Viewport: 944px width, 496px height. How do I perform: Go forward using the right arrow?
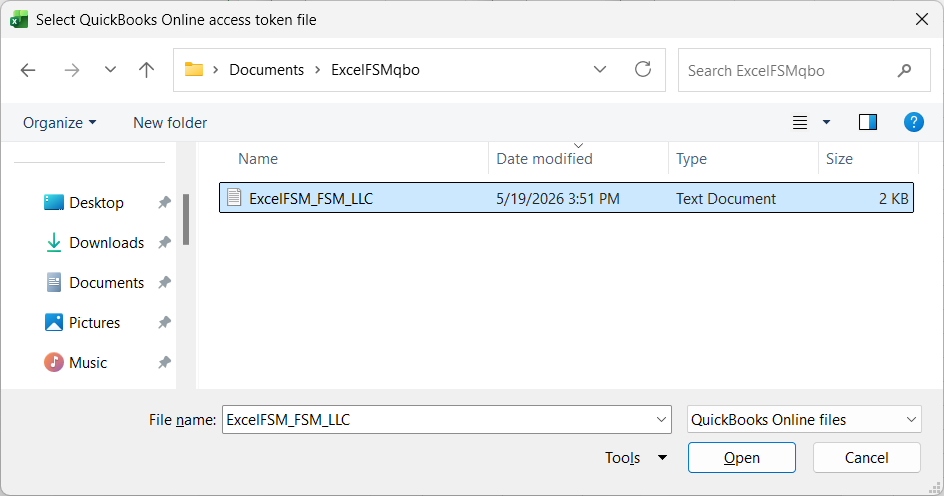tap(72, 70)
